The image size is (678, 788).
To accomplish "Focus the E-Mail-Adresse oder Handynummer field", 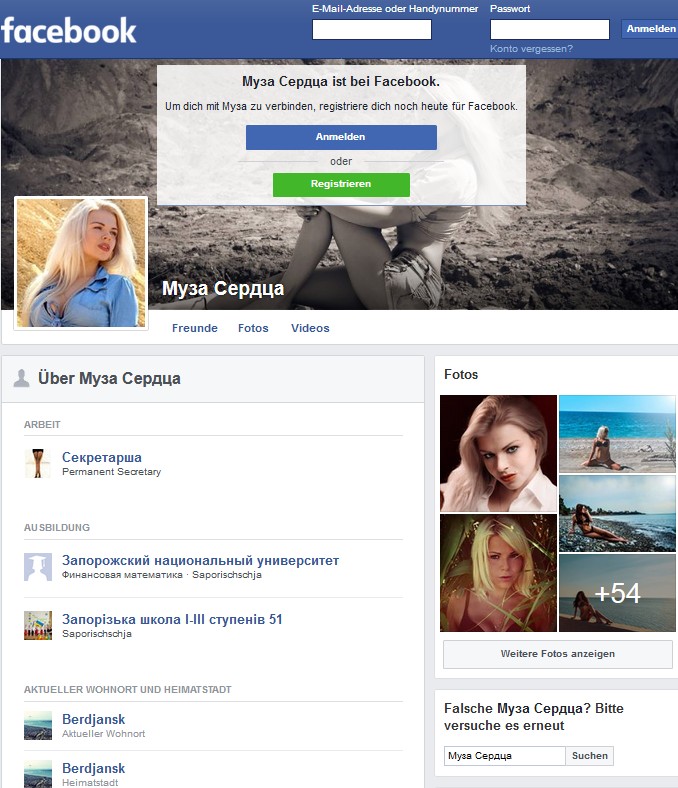I will (x=371, y=29).
